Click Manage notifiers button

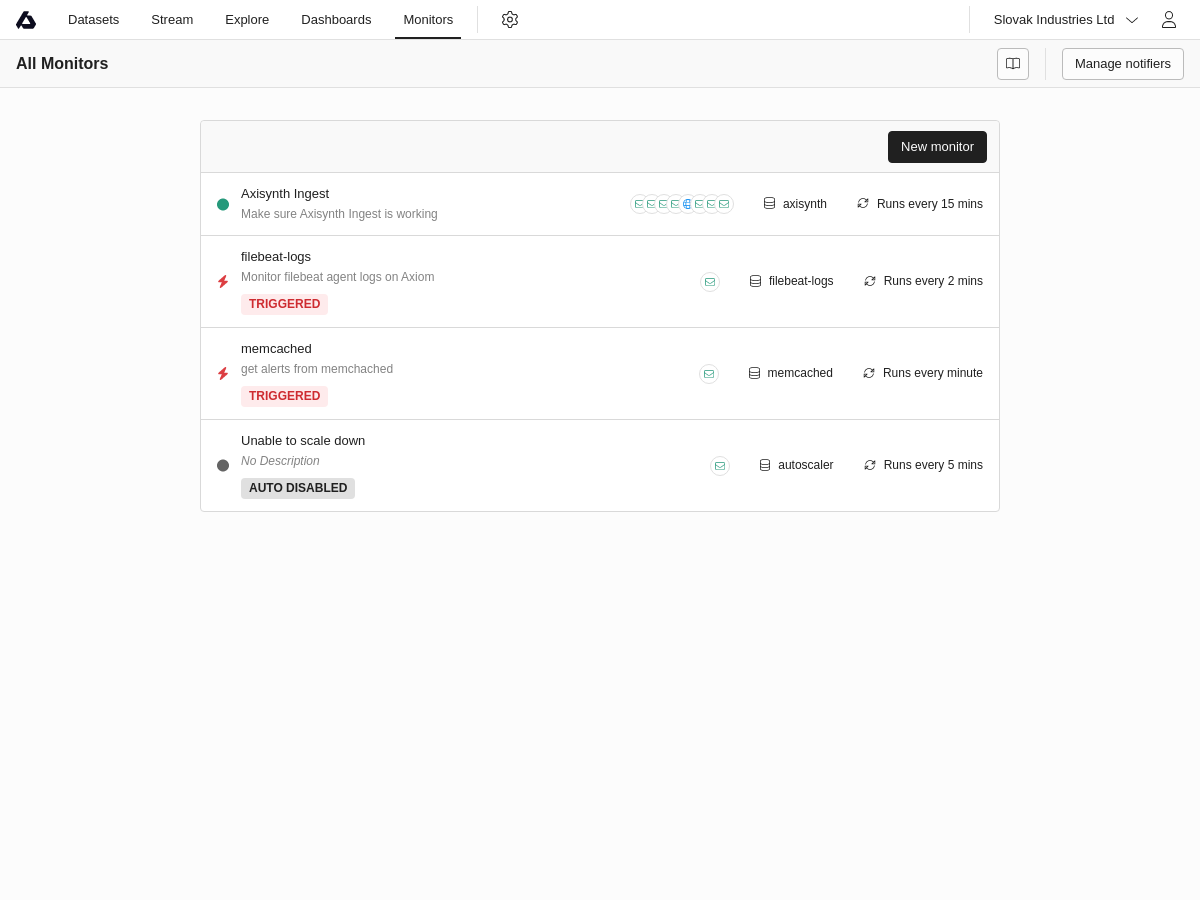pyautogui.click(x=1122, y=64)
